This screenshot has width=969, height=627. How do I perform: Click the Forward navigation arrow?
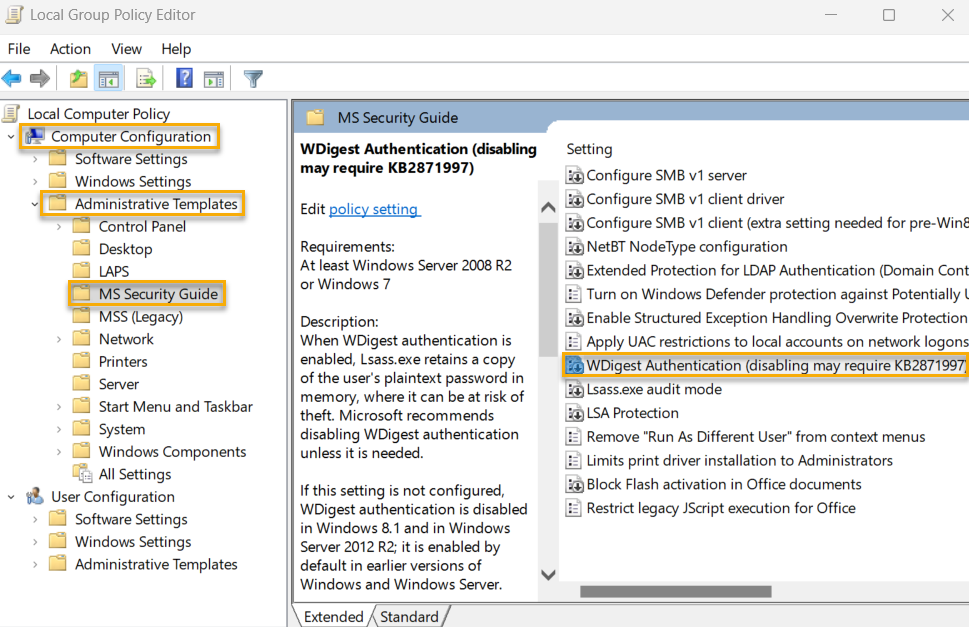[x=38, y=78]
